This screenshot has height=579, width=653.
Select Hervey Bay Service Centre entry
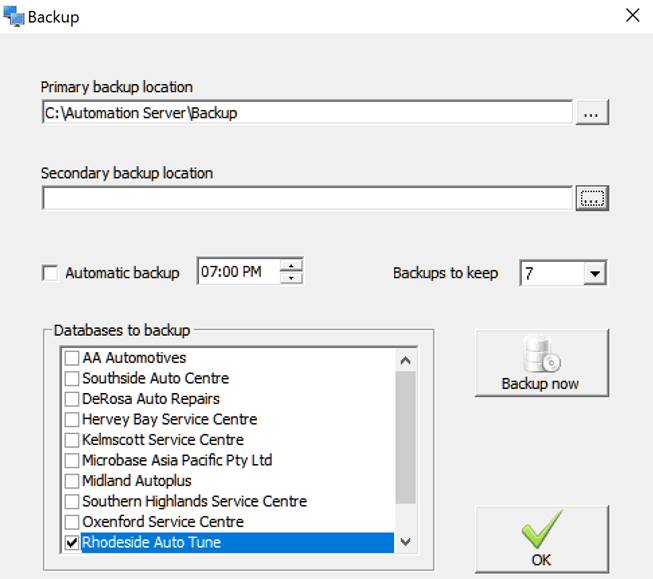pos(169,419)
